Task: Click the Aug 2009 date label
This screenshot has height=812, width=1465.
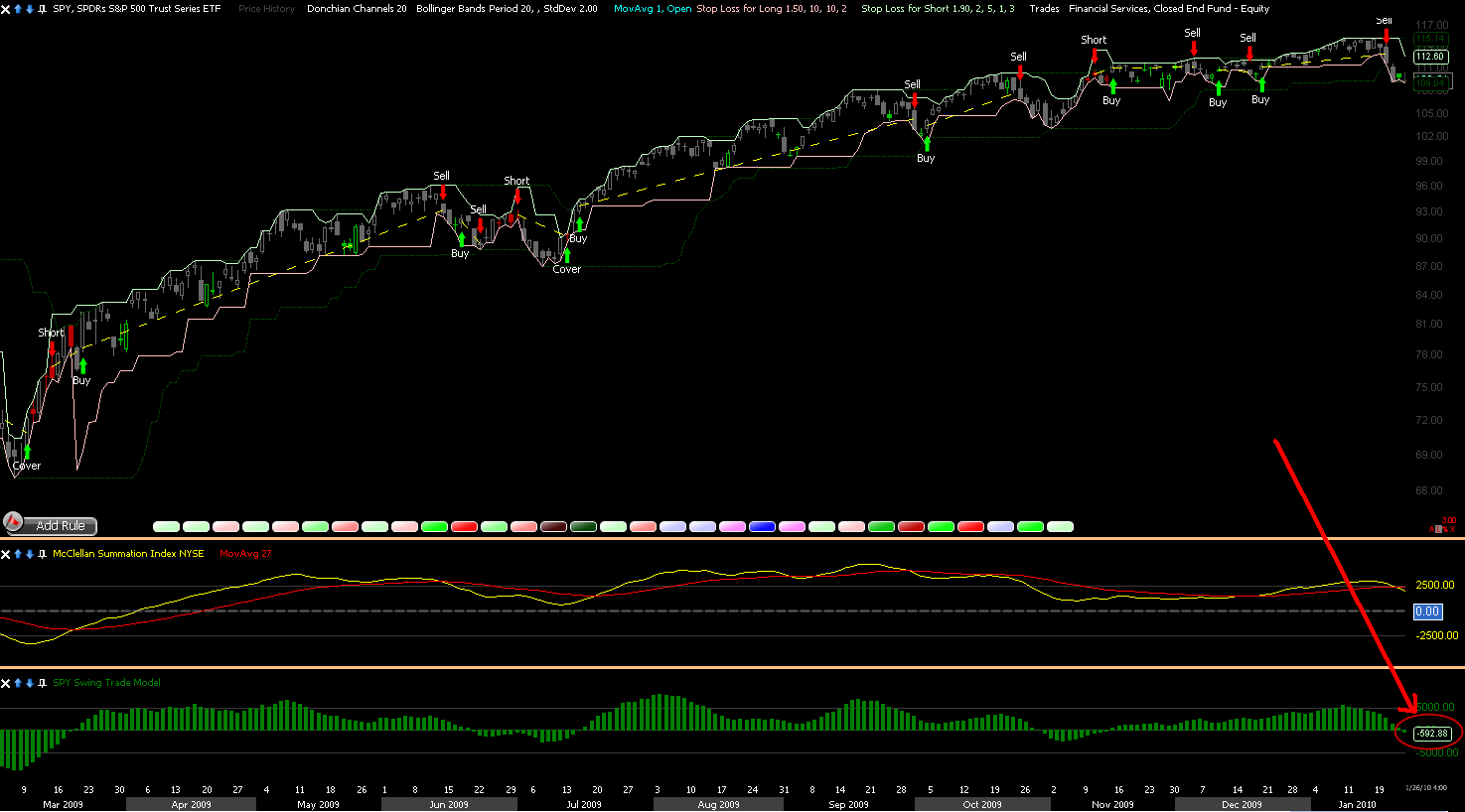Action: tap(719, 805)
